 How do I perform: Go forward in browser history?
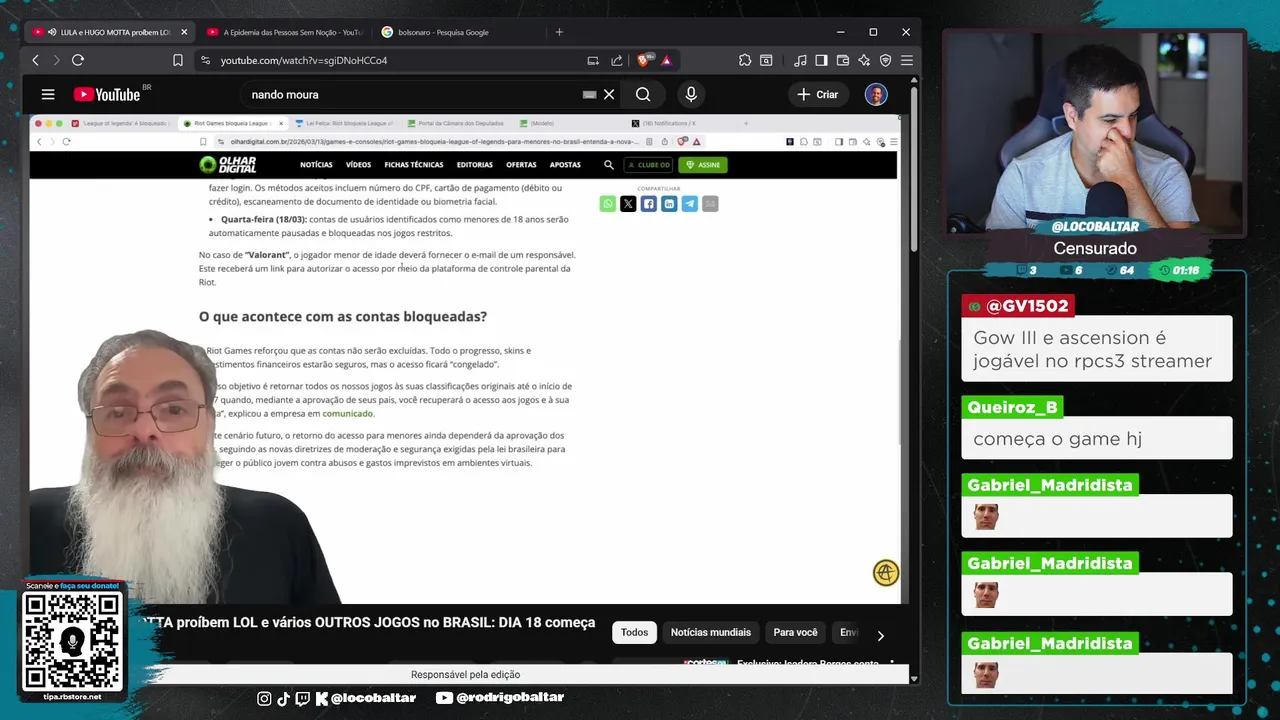click(56, 60)
